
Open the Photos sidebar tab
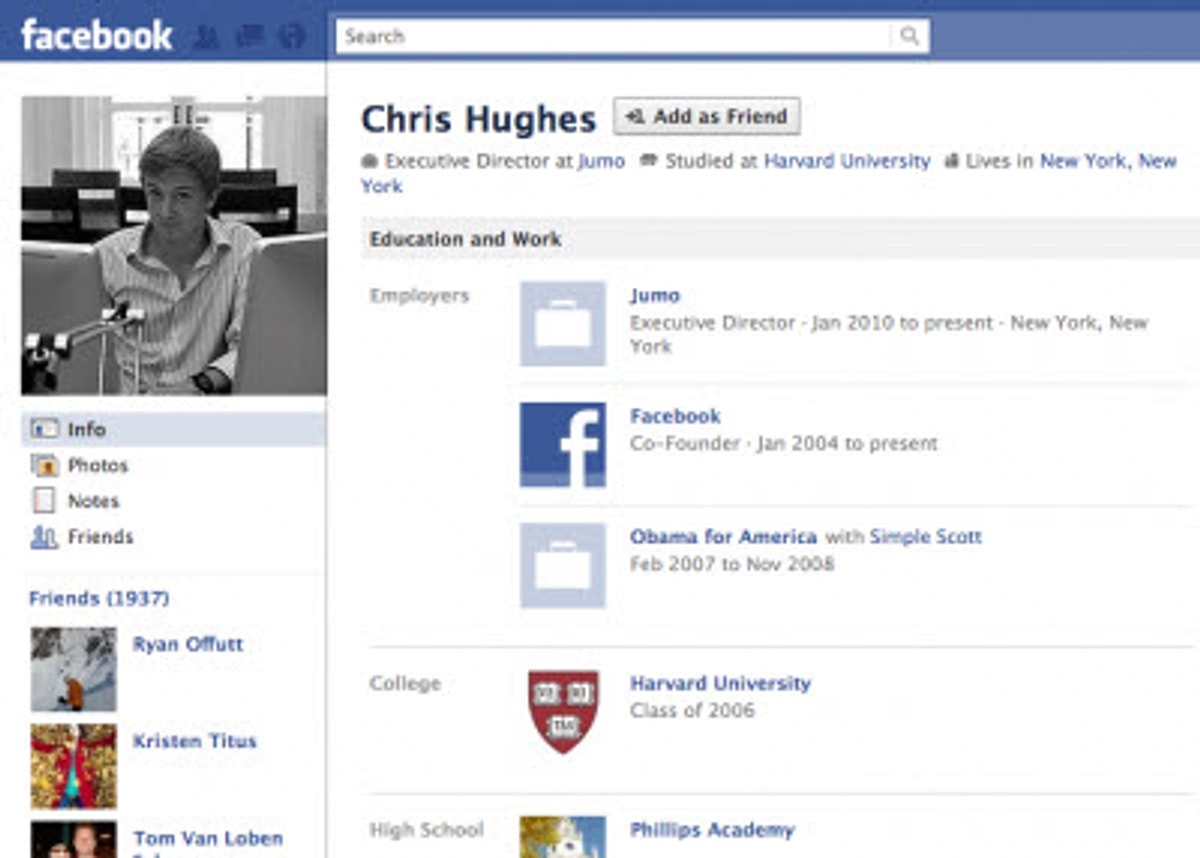[97, 465]
